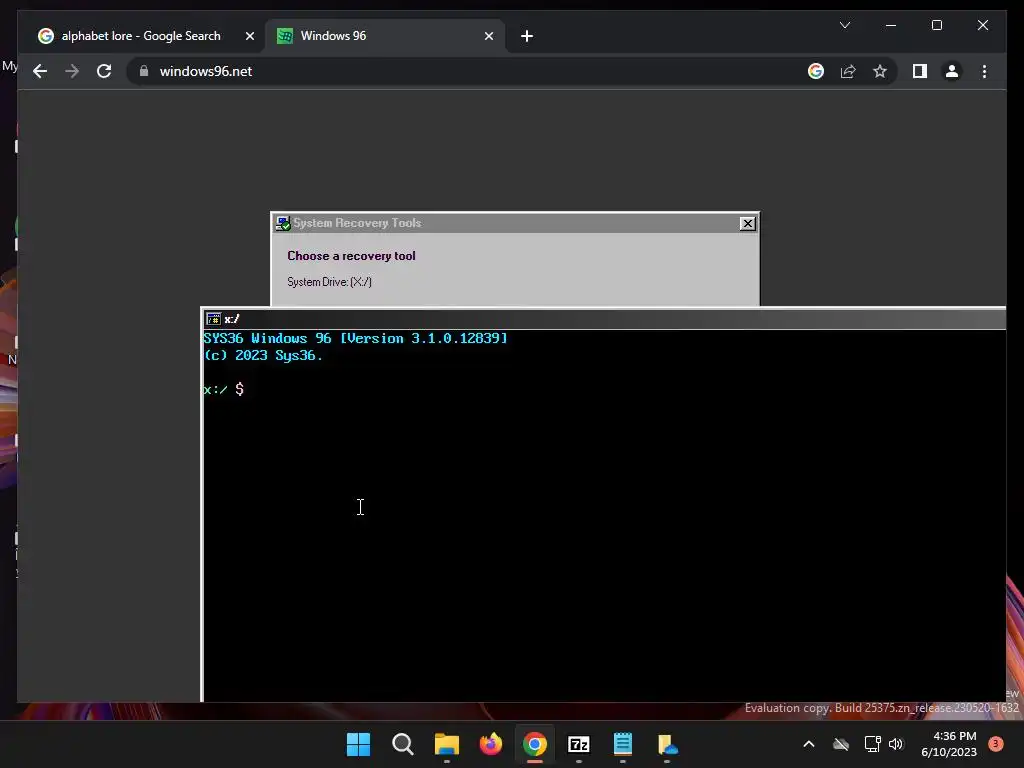Screen dimensions: 1024x768
Task: Go forward to the next page
Action: click(x=72, y=71)
